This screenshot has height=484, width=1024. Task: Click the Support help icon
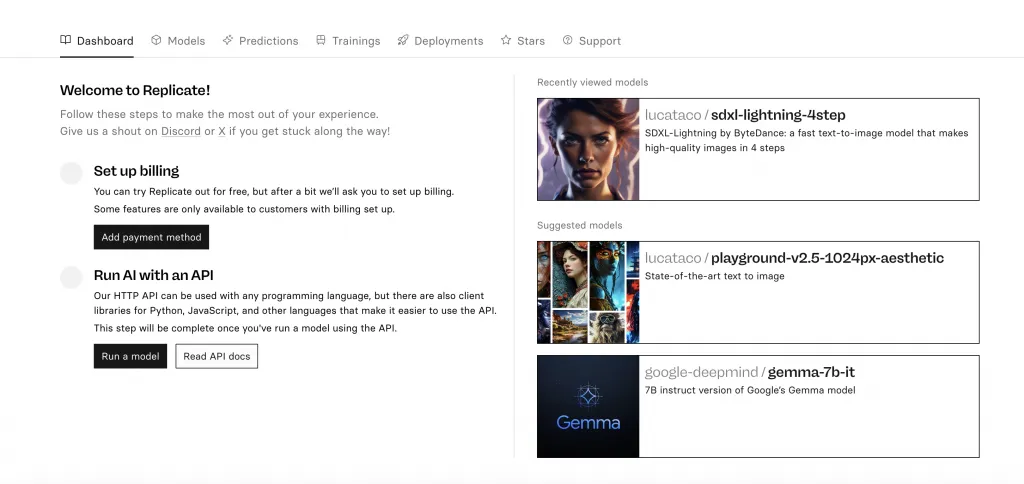click(568, 41)
